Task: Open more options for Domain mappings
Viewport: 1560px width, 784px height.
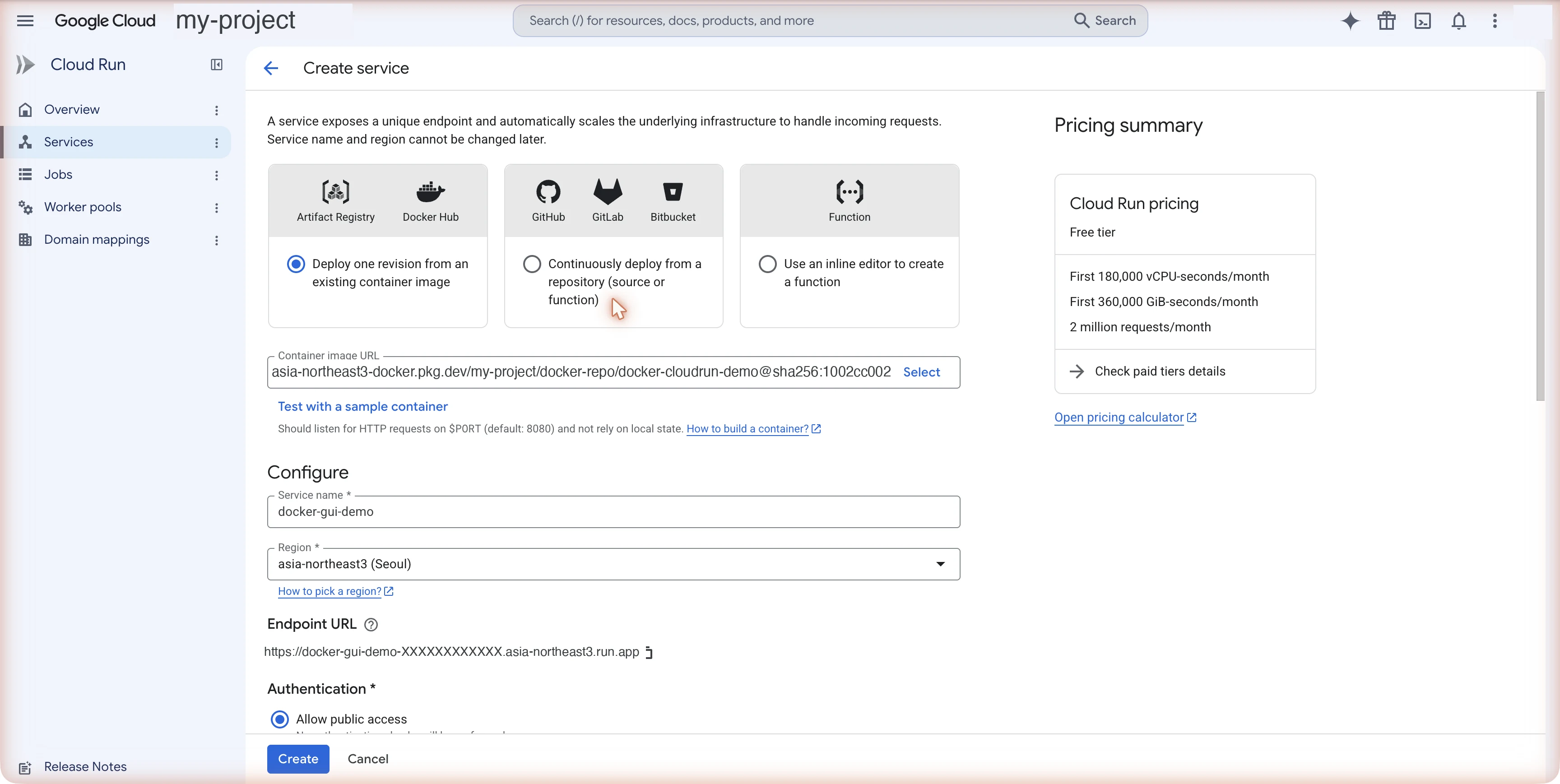Action: click(x=216, y=241)
